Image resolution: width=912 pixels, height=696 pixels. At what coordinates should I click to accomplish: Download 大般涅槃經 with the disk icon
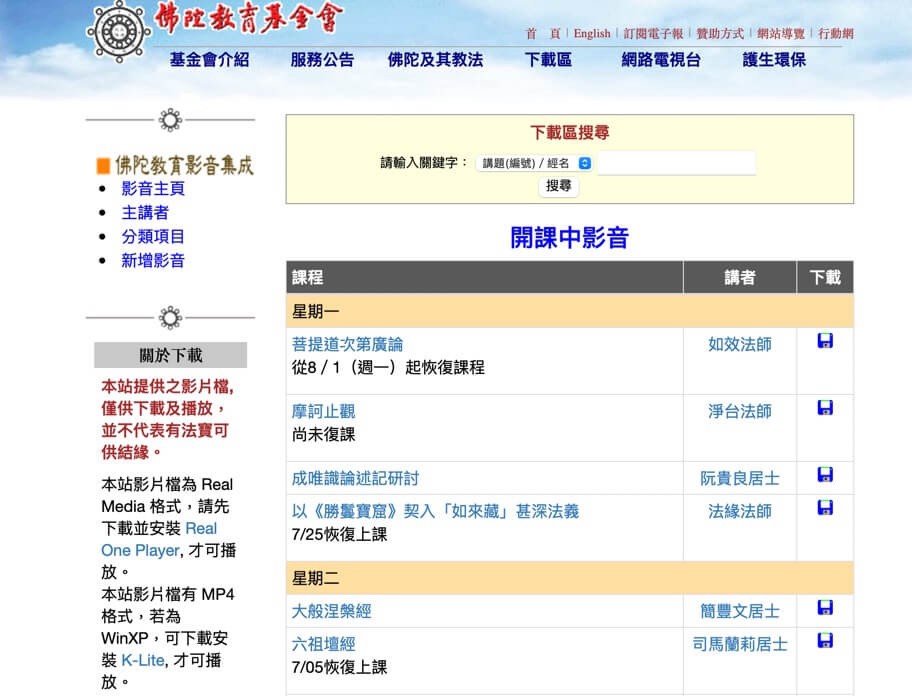pyautogui.click(x=825, y=608)
